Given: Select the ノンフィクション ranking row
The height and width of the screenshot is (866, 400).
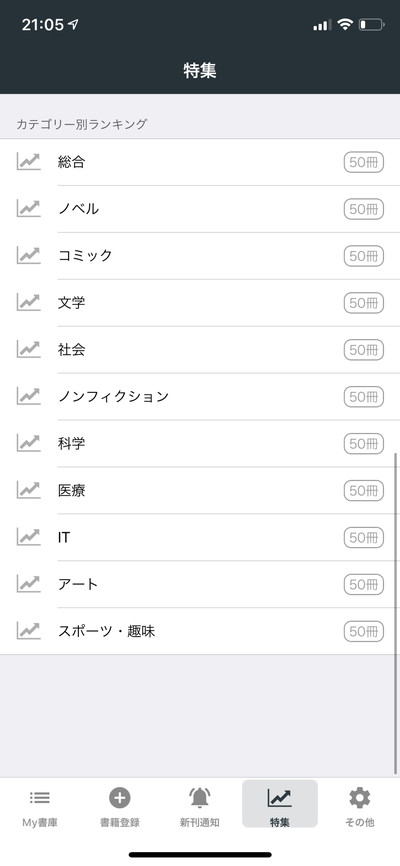Looking at the screenshot, I should tap(200, 397).
